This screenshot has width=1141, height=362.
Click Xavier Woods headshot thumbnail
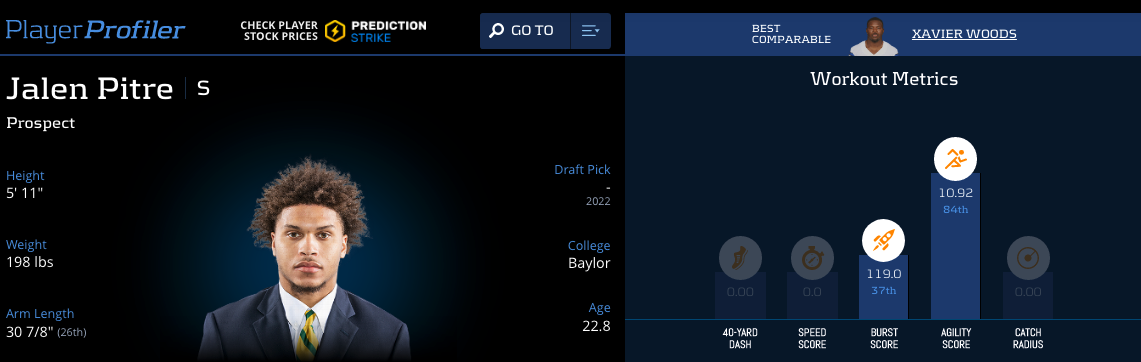(873, 36)
